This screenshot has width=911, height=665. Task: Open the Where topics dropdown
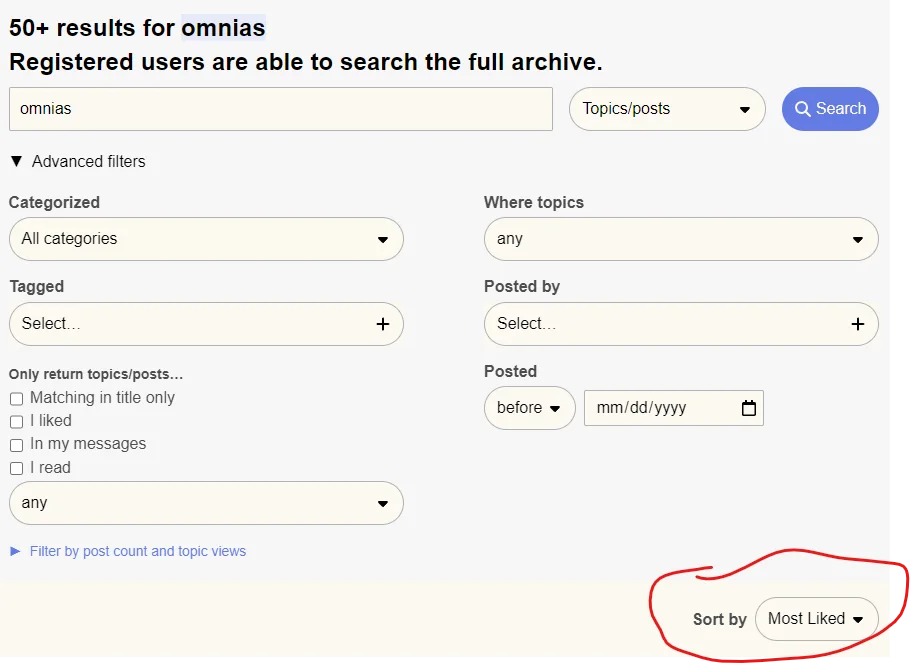681,239
